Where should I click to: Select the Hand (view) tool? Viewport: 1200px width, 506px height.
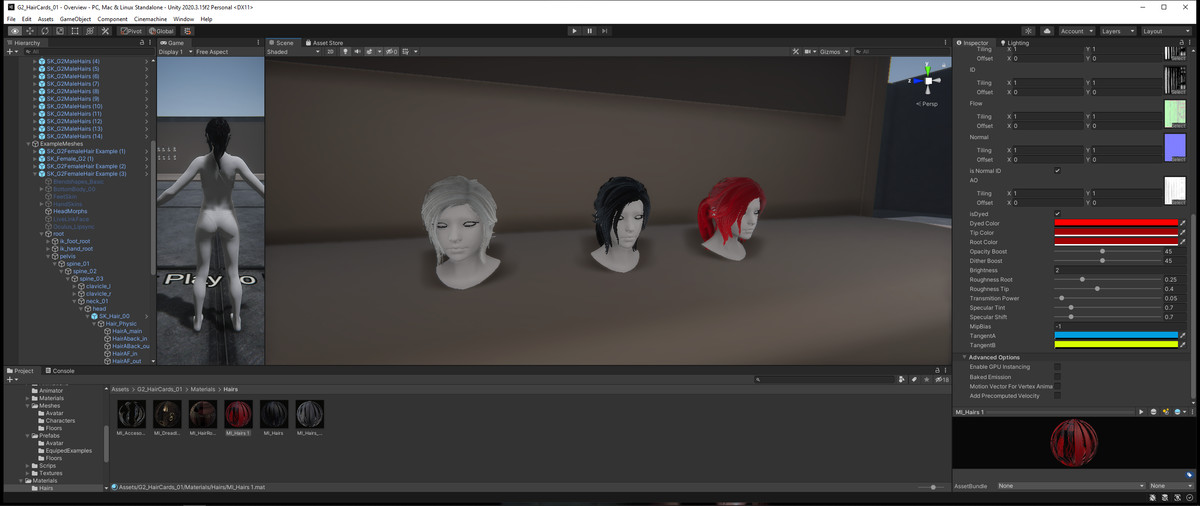pyautogui.click(x=15, y=31)
